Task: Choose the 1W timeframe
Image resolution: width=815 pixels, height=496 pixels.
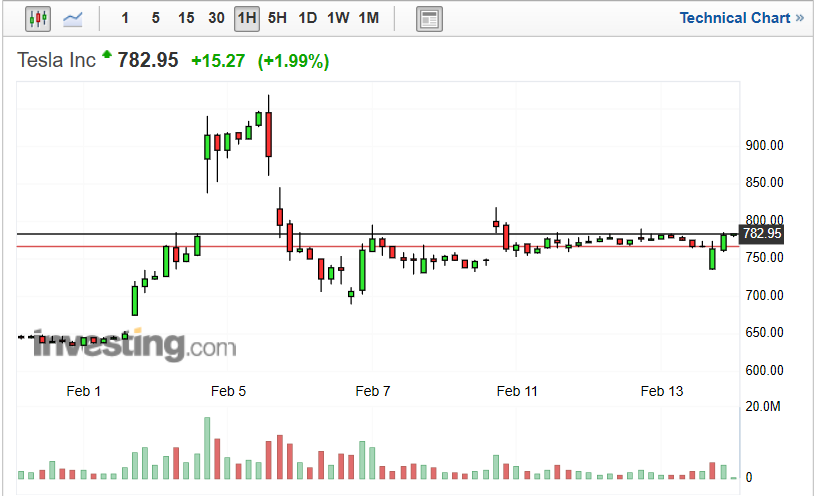Action: tap(338, 18)
